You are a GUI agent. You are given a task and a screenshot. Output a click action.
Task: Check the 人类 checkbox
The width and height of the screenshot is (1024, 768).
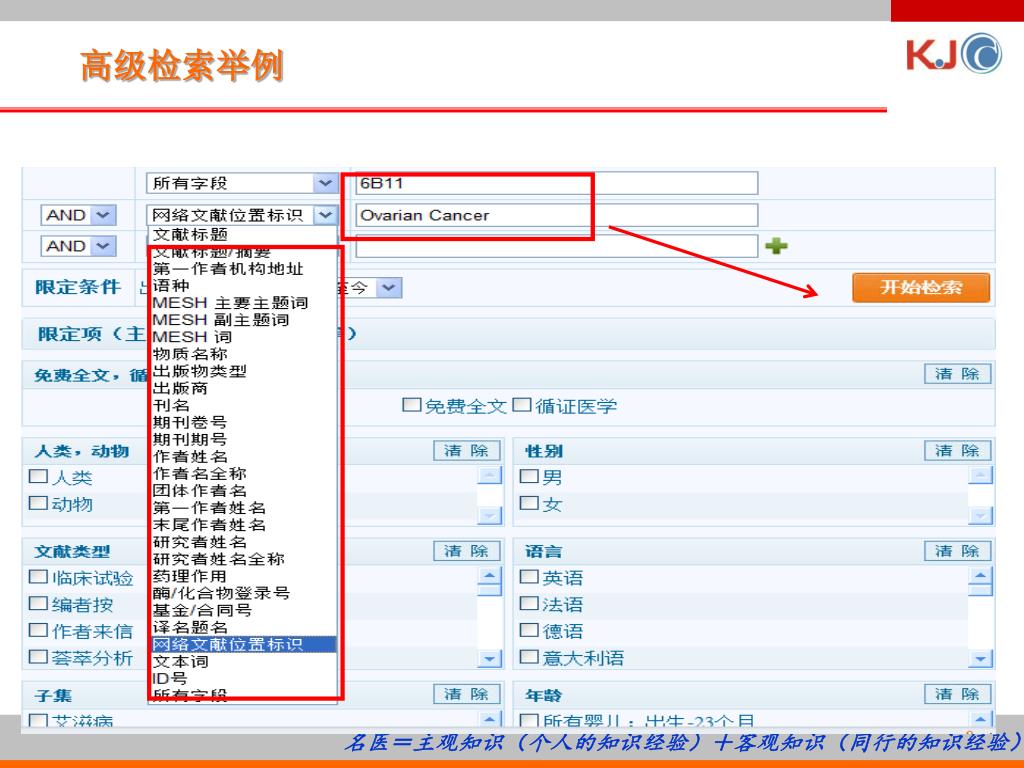point(39,477)
